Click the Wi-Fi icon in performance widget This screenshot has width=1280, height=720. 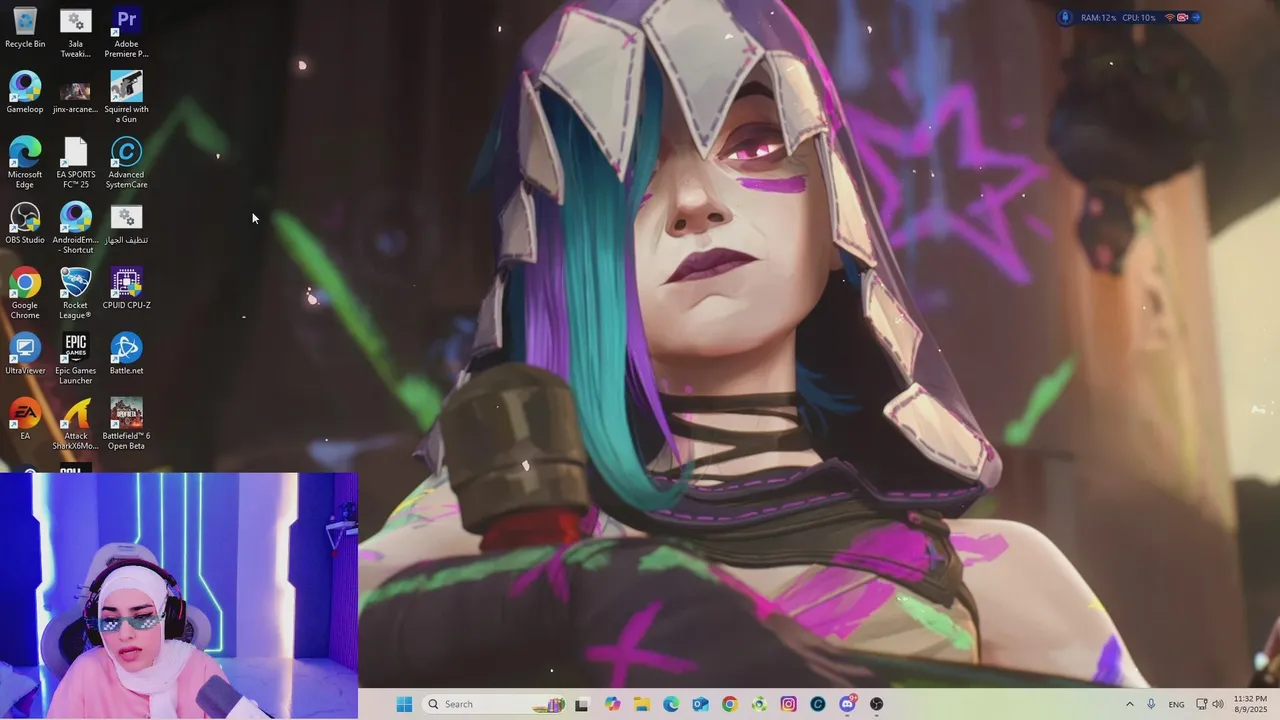(x=1170, y=17)
